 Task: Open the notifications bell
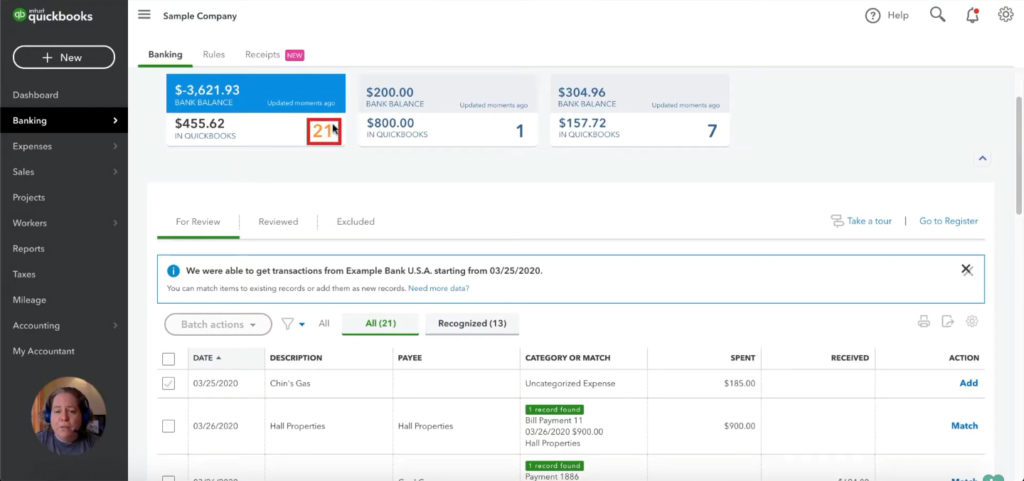[x=972, y=15]
